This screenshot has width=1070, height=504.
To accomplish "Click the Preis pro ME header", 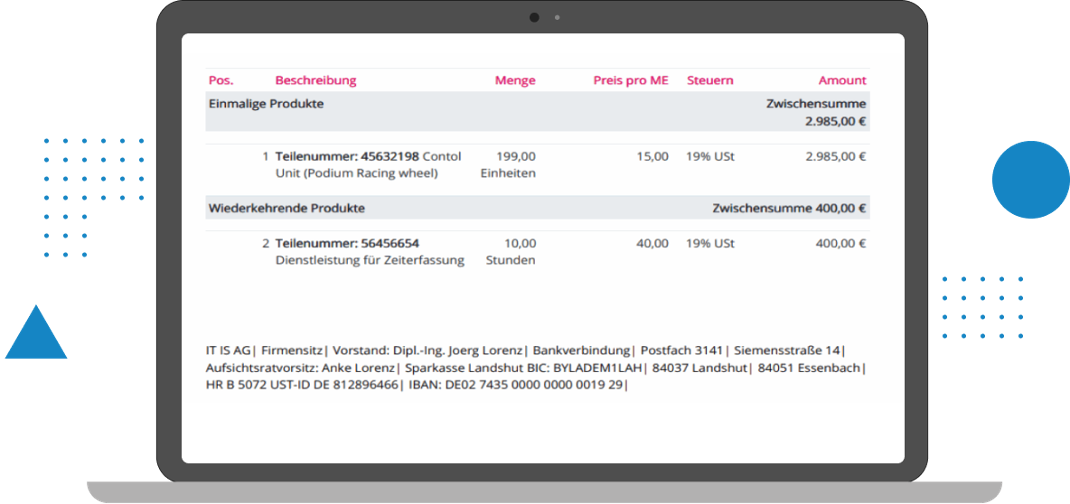I will (630, 80).
